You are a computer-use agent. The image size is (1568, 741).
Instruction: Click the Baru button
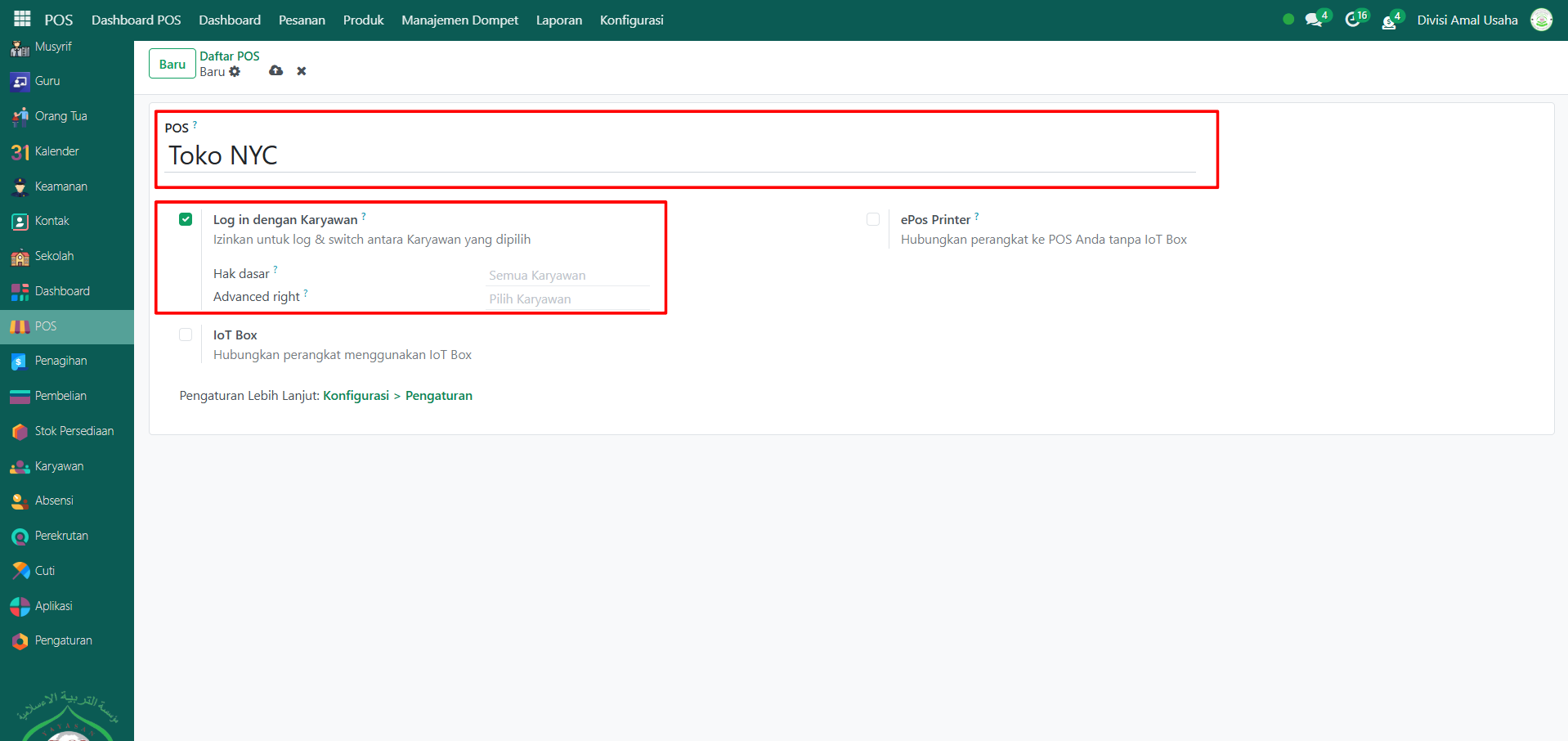[172, 64]
